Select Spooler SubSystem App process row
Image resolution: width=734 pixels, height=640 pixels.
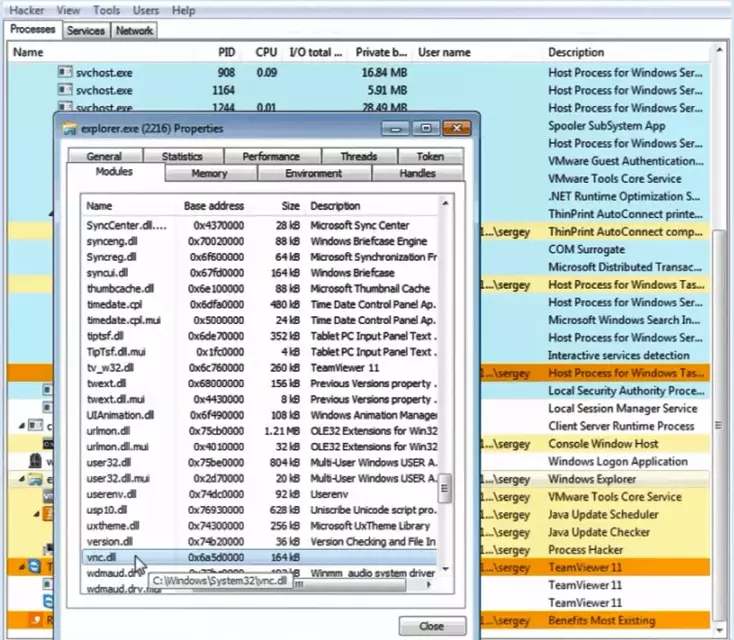607,126
